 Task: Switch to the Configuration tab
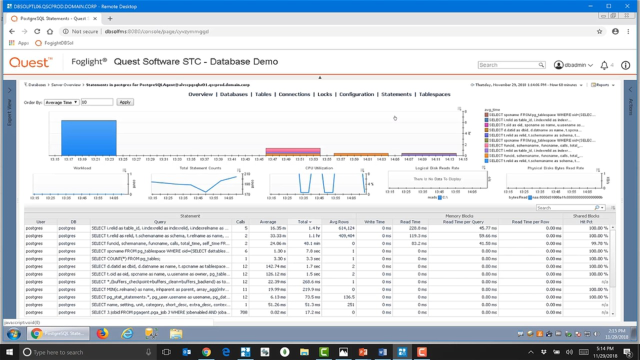click(x=357, y=94)
